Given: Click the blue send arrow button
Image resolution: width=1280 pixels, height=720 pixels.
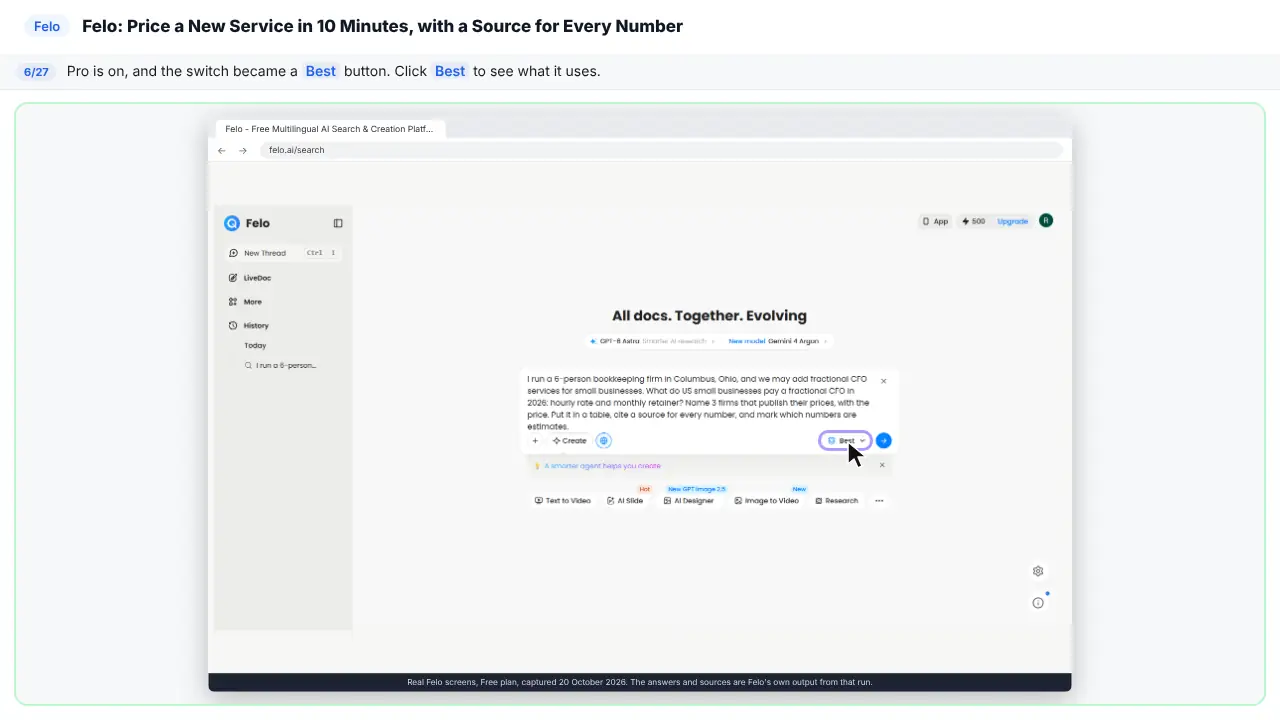Looking at the screenshot, I should click(x=883, y=440).
